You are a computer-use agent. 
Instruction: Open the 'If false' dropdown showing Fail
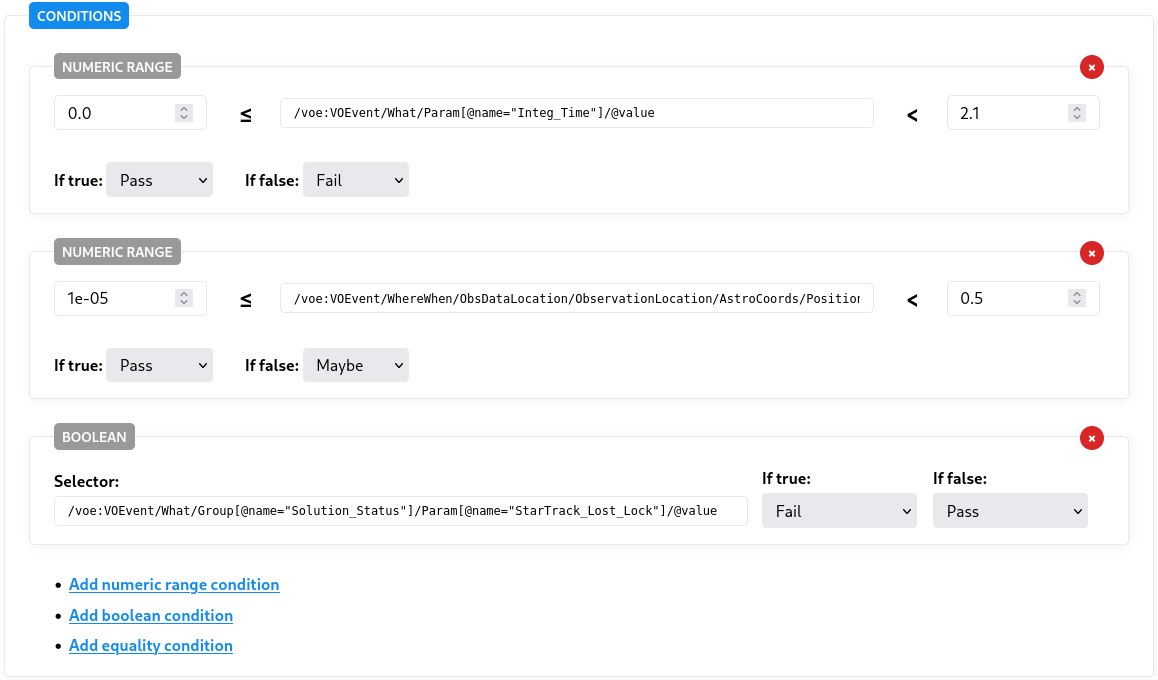[x=355, y=180]
